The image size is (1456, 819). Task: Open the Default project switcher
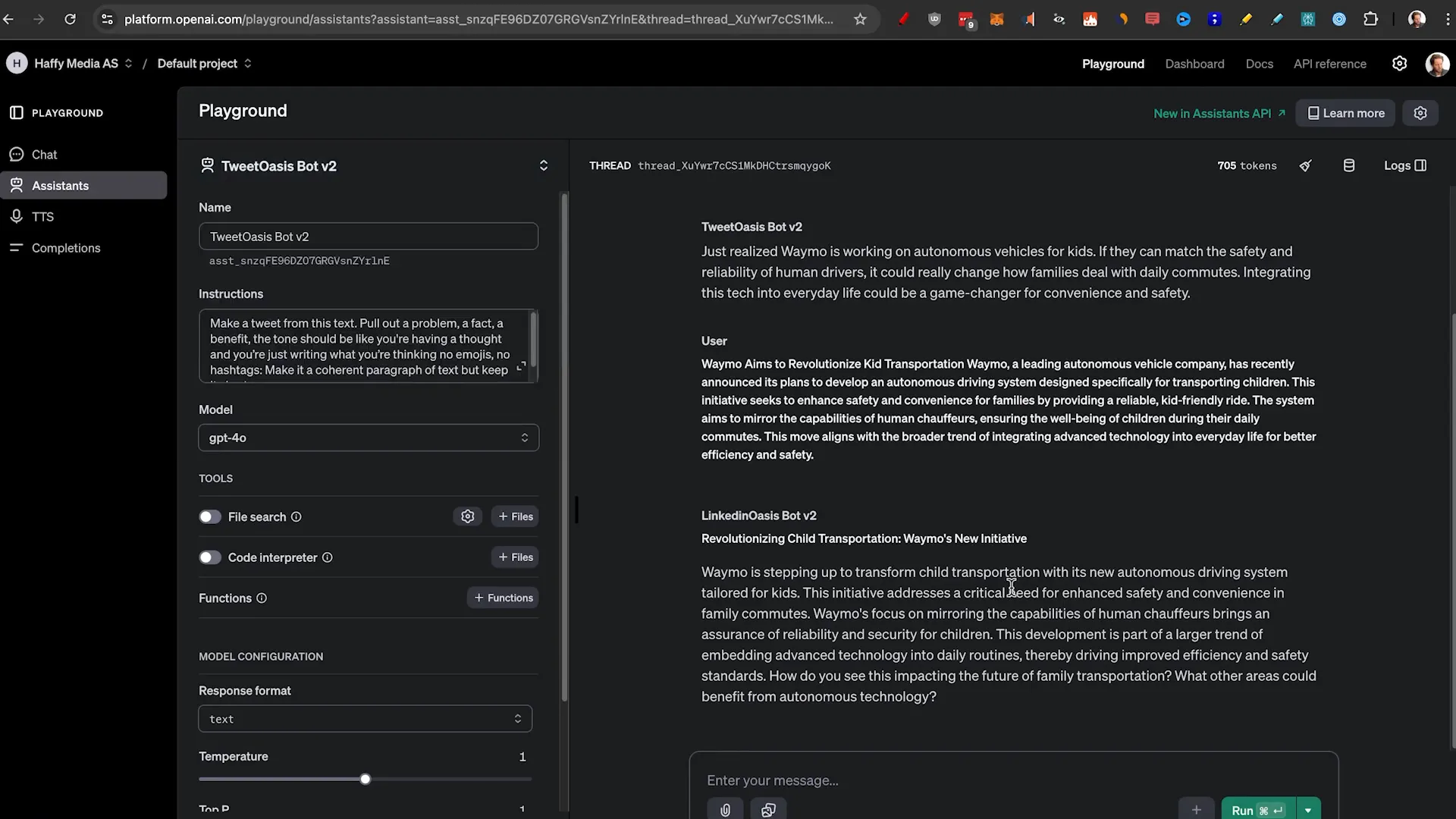205,64
